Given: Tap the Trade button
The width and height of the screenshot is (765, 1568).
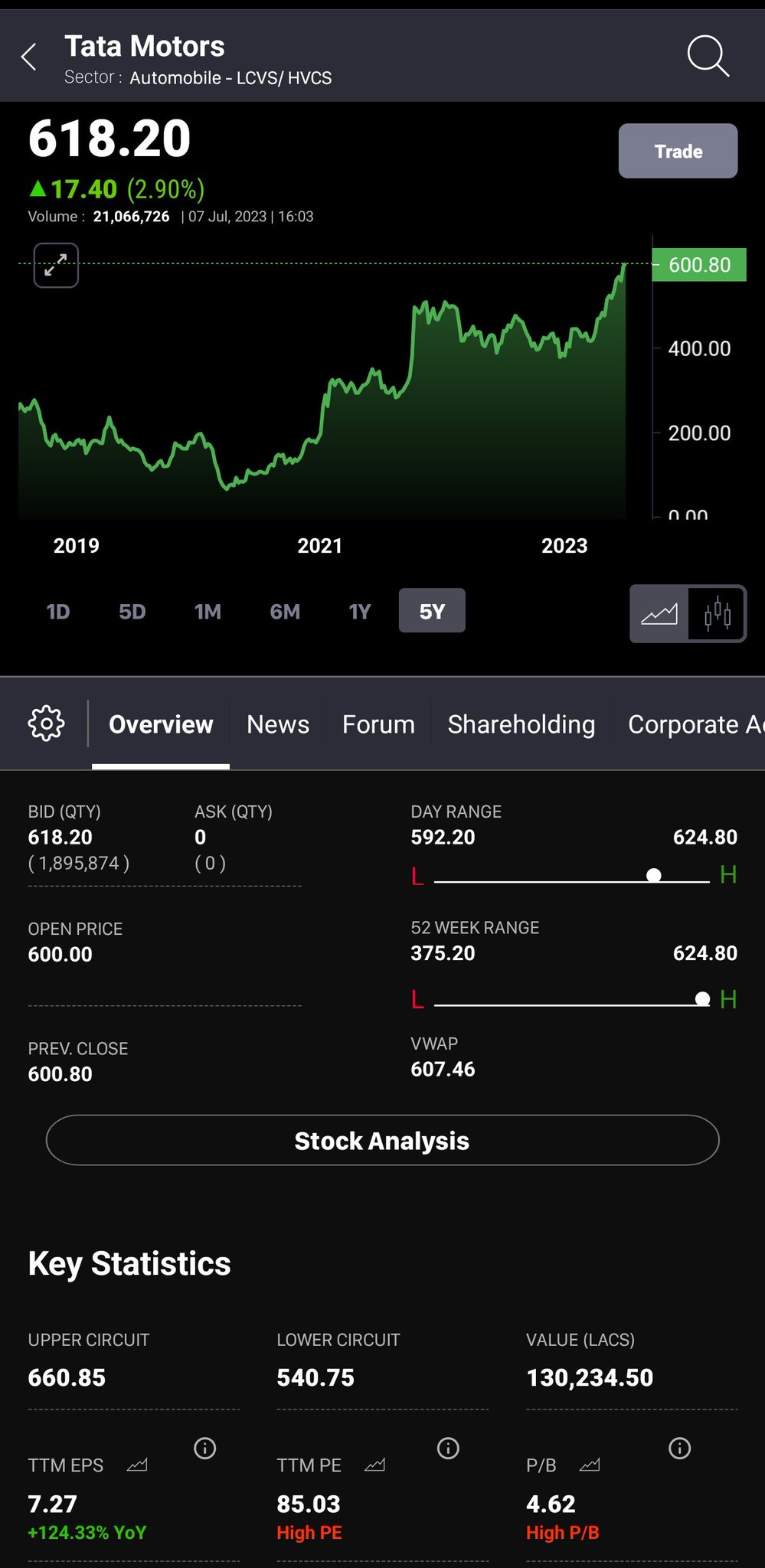Looking at the screenshot, I should click(x=678, y=151).
